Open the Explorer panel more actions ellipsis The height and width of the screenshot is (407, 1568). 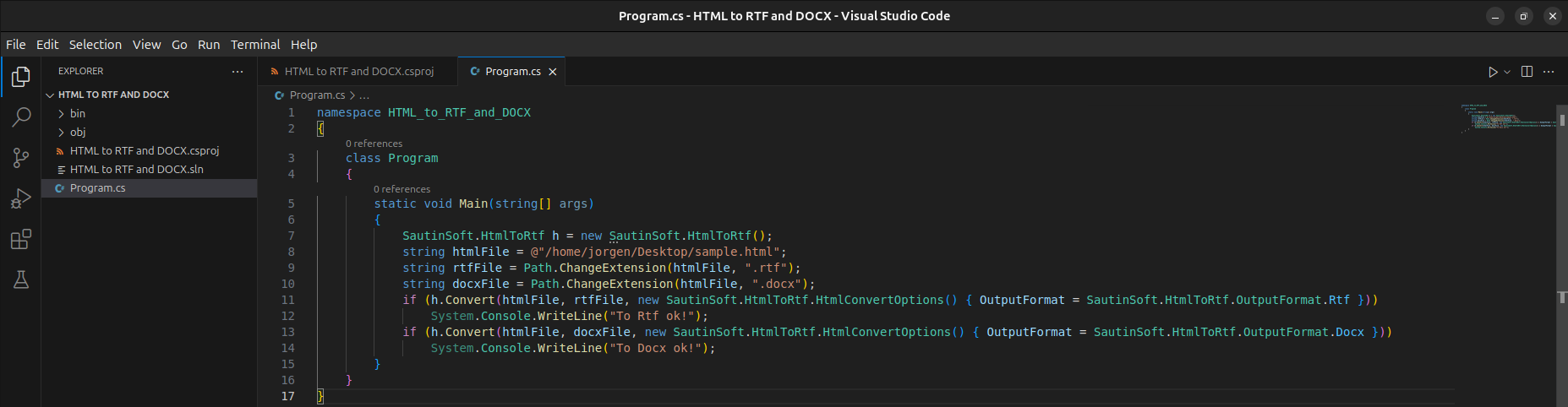238,72
